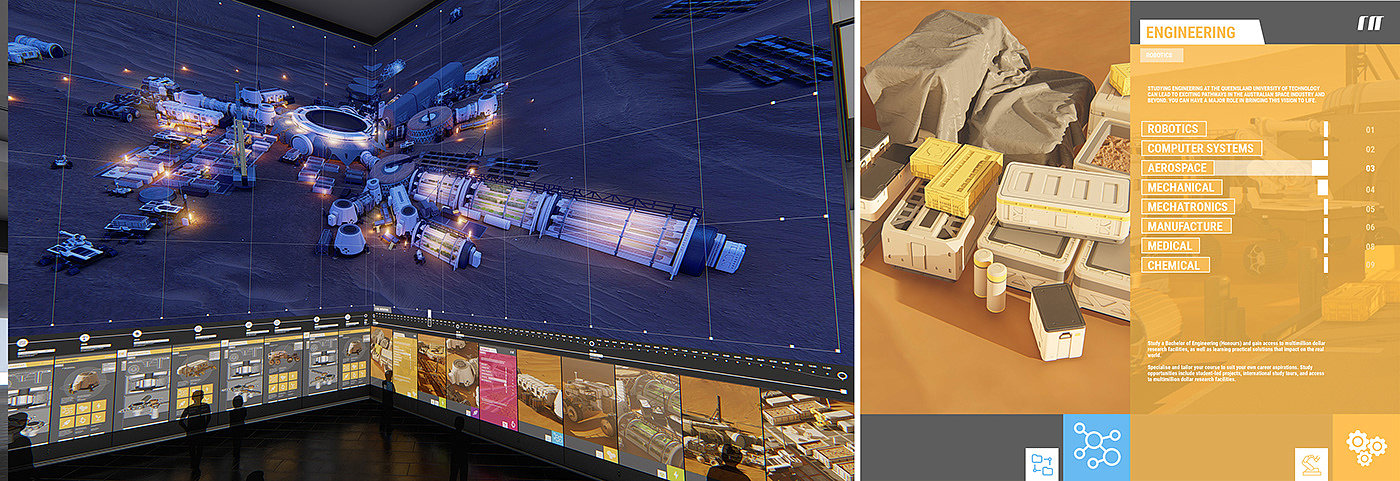Click the white level bar beside Mechanical

(x=1322, y=187)
